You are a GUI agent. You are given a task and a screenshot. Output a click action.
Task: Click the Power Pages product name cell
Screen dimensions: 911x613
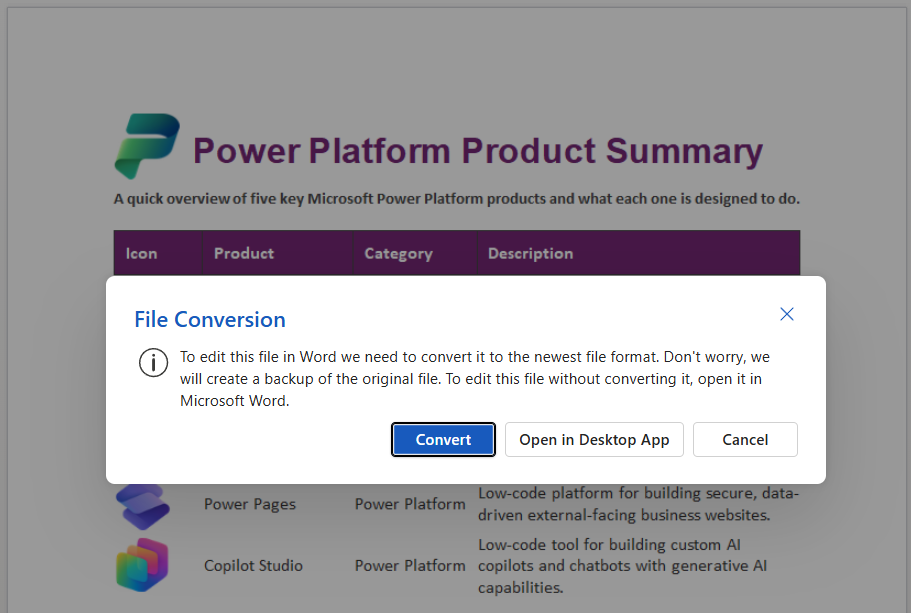[x=249, y=504]
